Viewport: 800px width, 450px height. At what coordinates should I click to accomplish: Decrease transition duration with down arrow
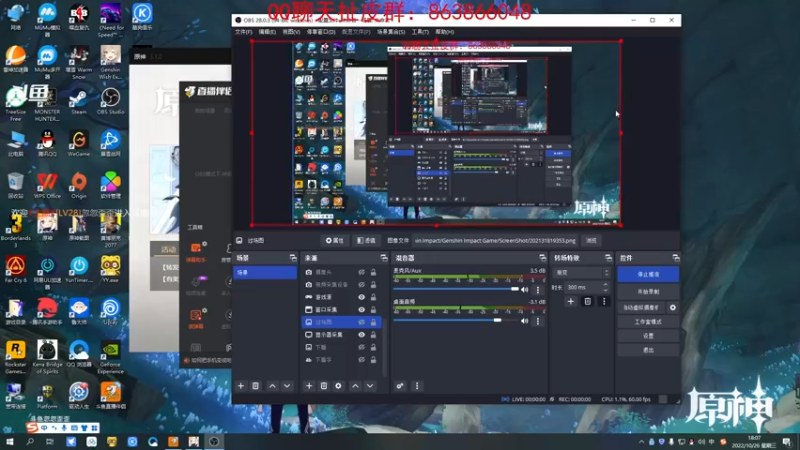tap(606, 290)
